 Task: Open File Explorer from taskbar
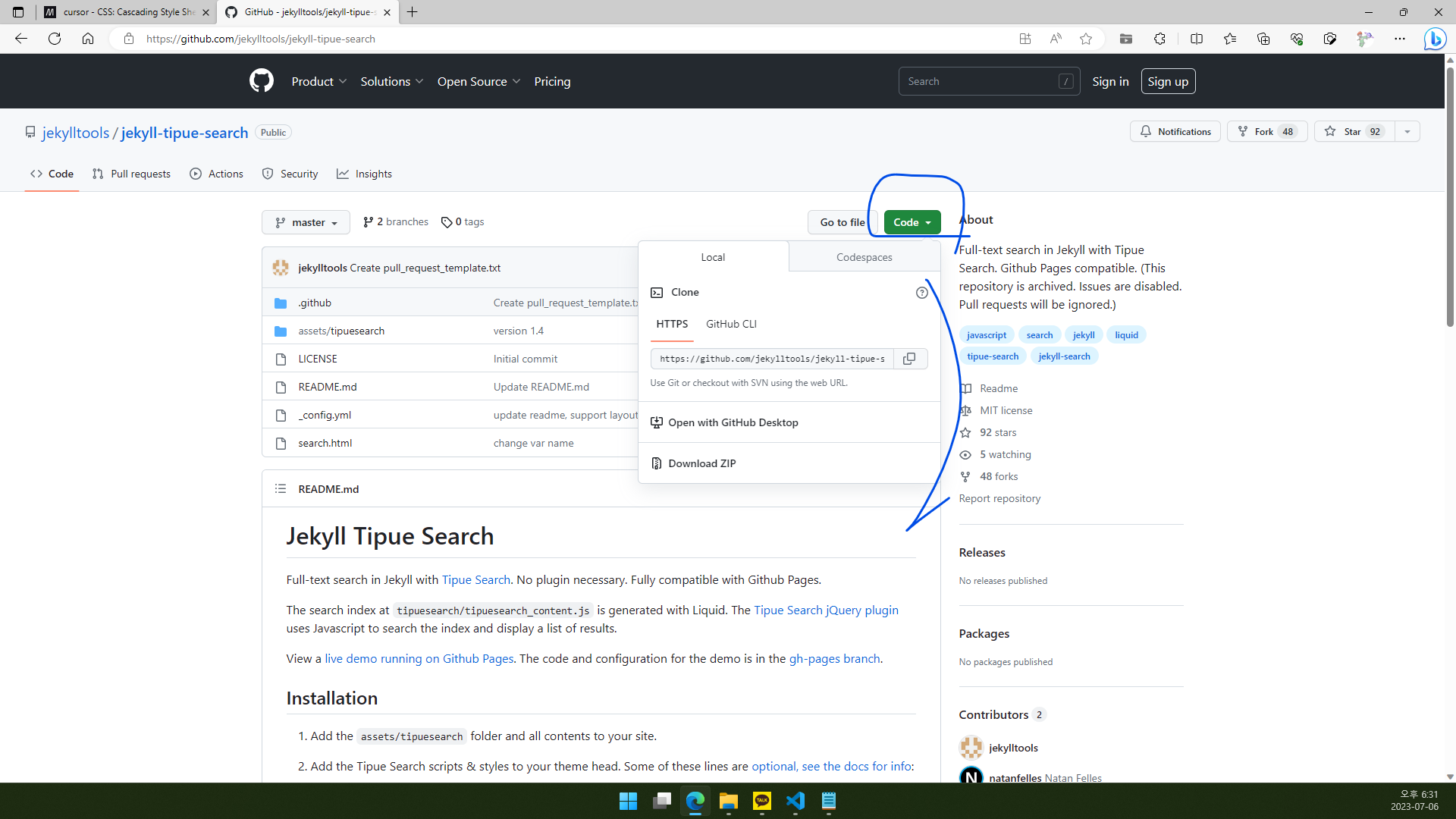pyautogui.click(x=729, y=801)
